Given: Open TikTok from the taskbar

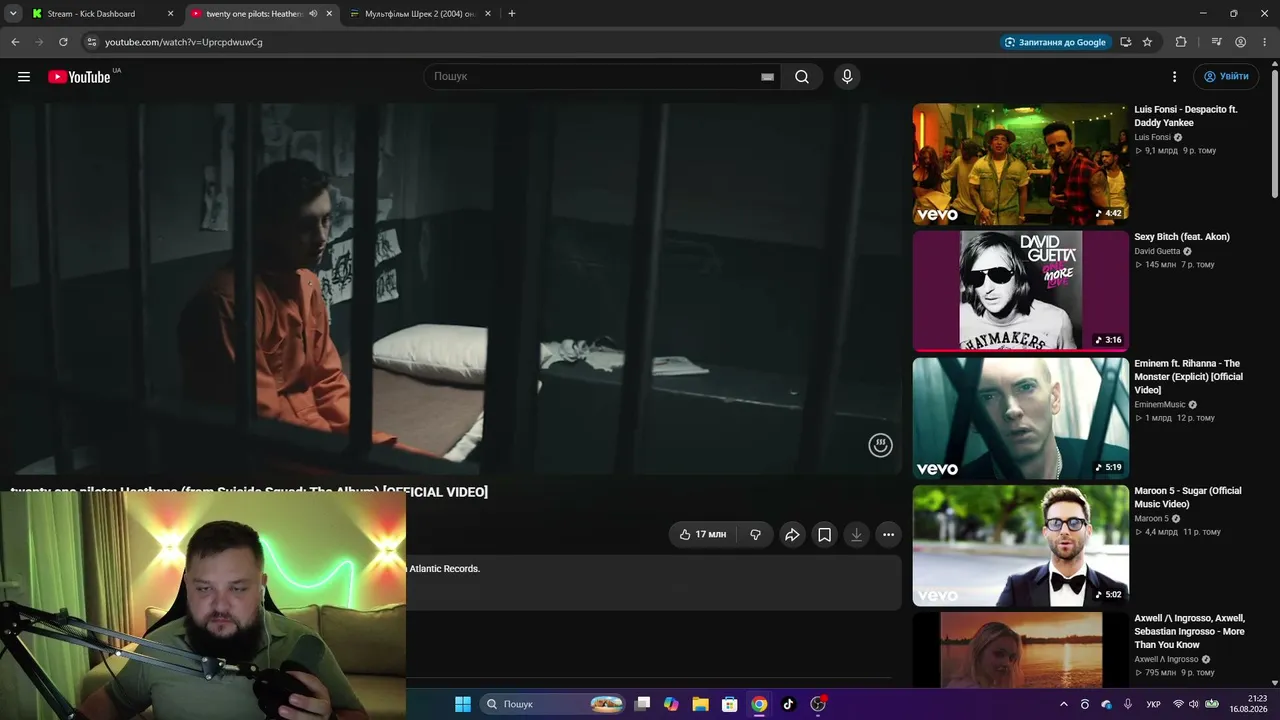Looking at the screenshot, I should pos(788,704).
